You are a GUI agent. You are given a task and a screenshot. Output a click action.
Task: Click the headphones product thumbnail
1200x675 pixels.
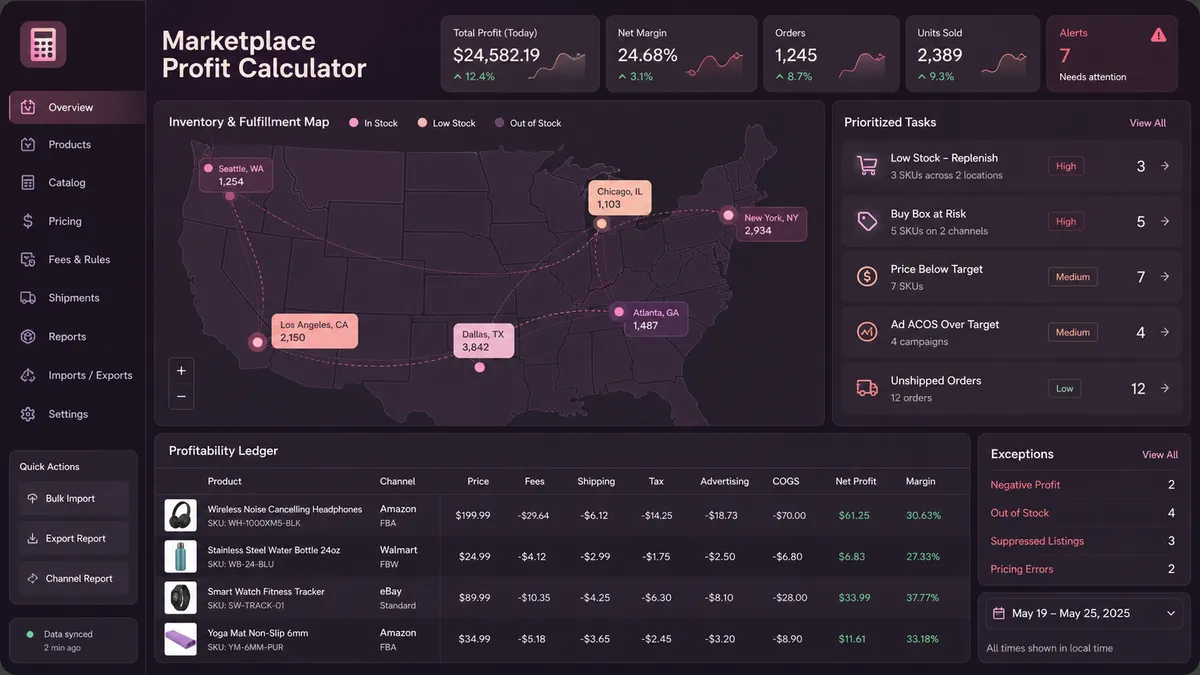pyautogui.click(x=180, y=516)
